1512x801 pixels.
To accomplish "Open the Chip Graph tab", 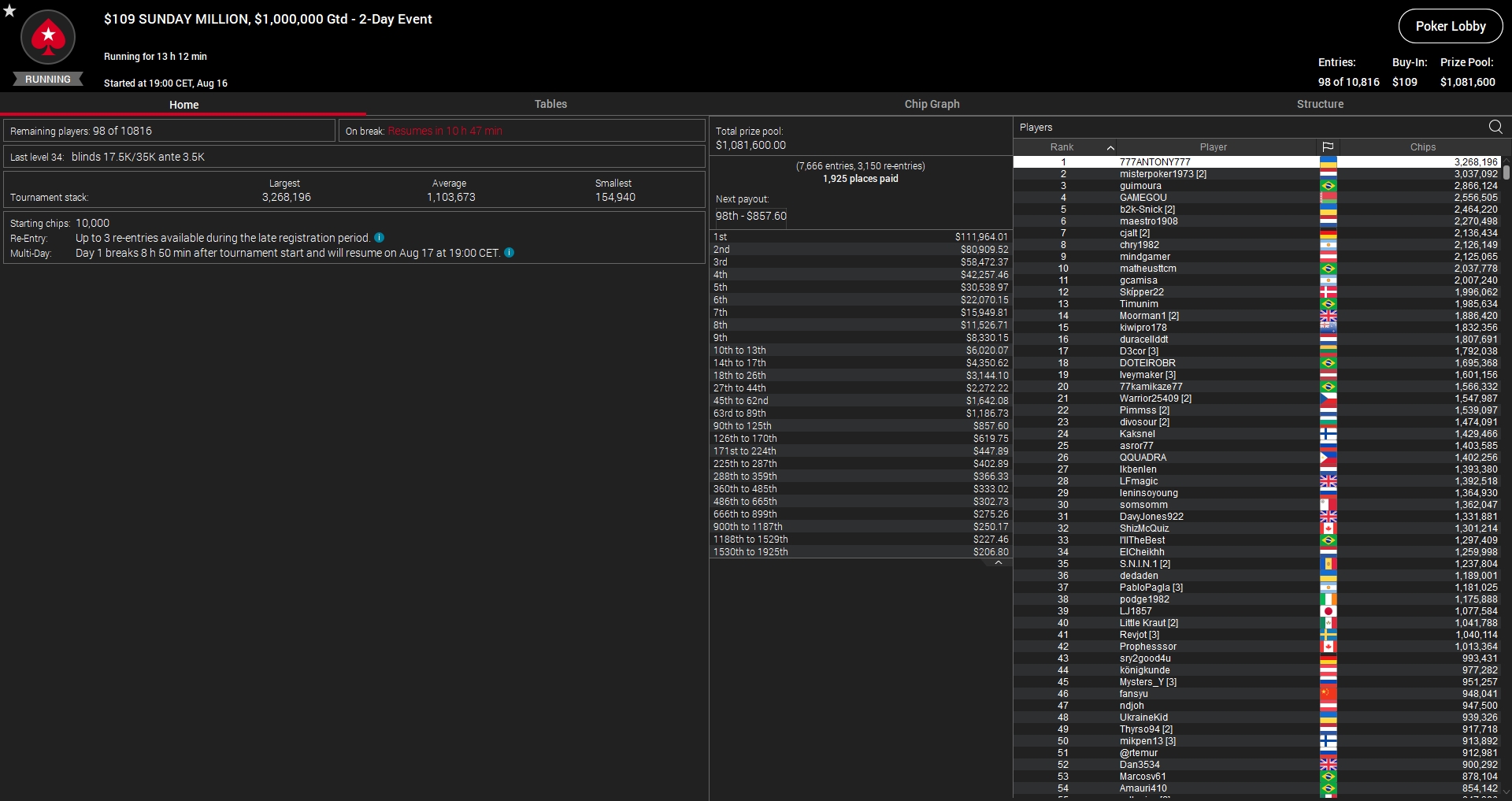I will [x=932, y=104].
